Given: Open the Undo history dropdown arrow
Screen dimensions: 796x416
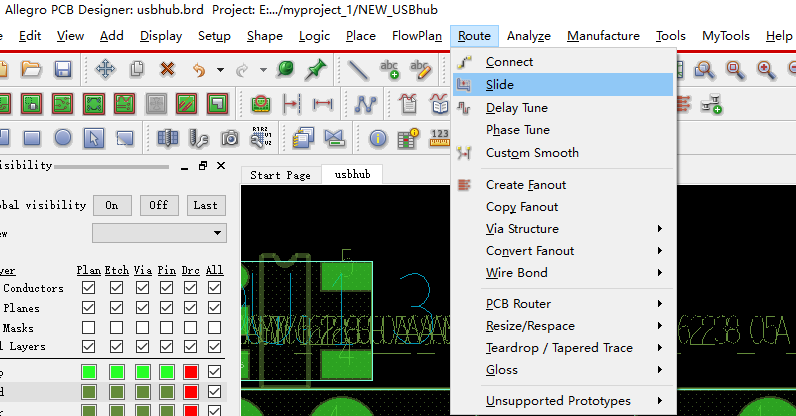Looking at the screenshot, I should (x=220, y=70).
